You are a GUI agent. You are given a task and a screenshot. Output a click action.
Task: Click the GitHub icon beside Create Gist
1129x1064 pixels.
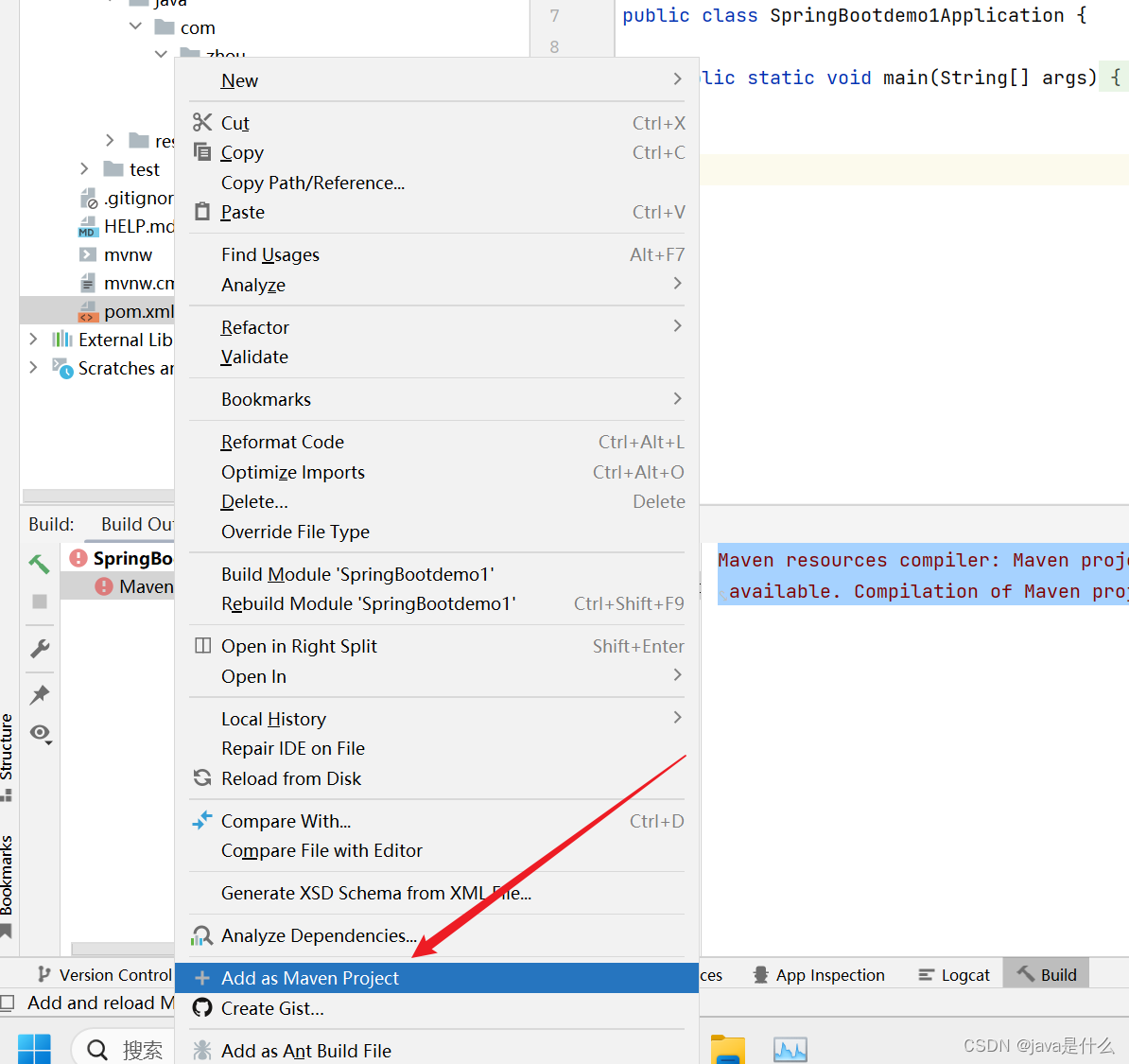click(x=201, y=1008)
